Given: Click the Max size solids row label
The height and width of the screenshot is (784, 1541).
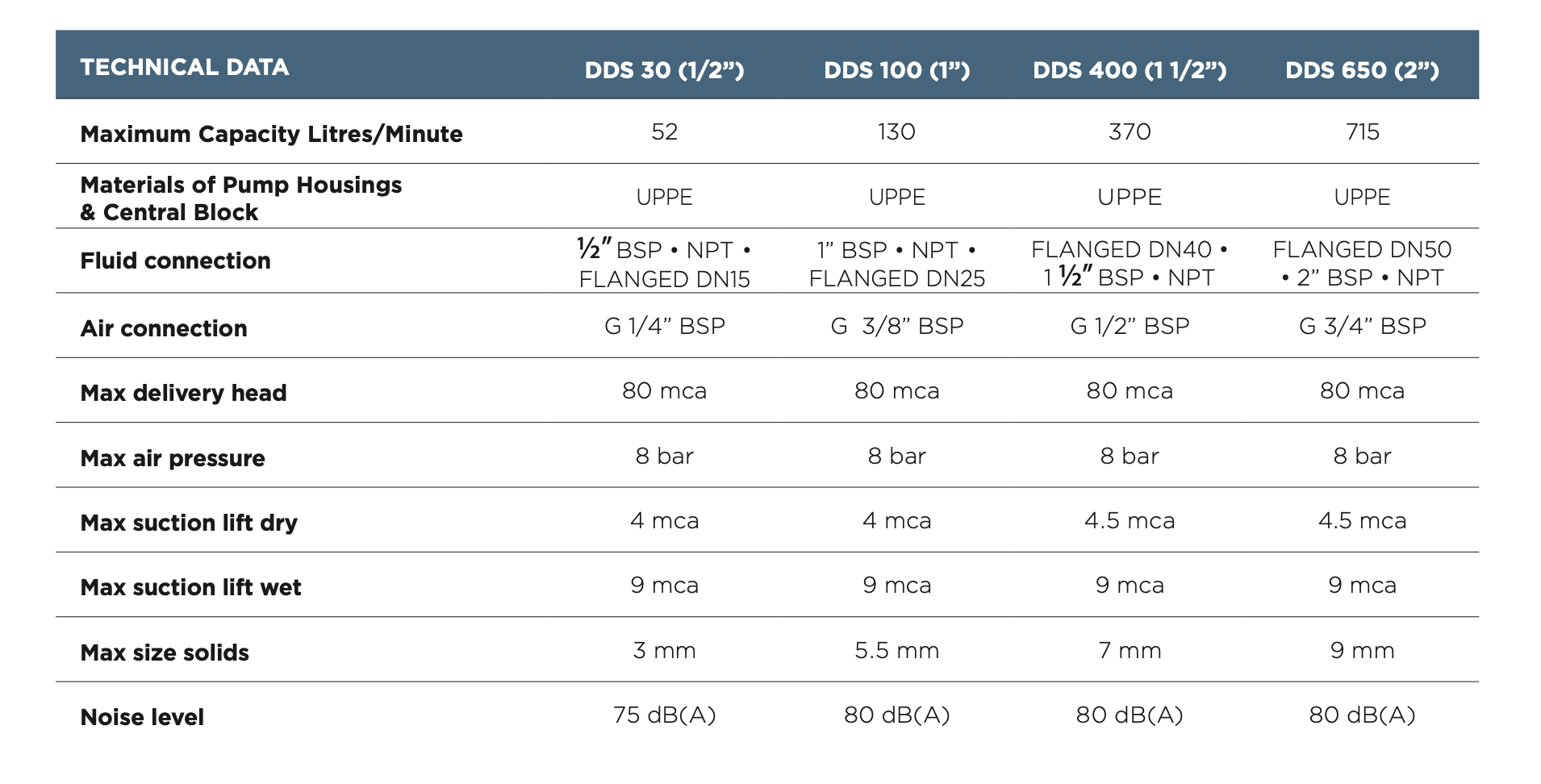Looking at the screenshot, I should 165,653.
